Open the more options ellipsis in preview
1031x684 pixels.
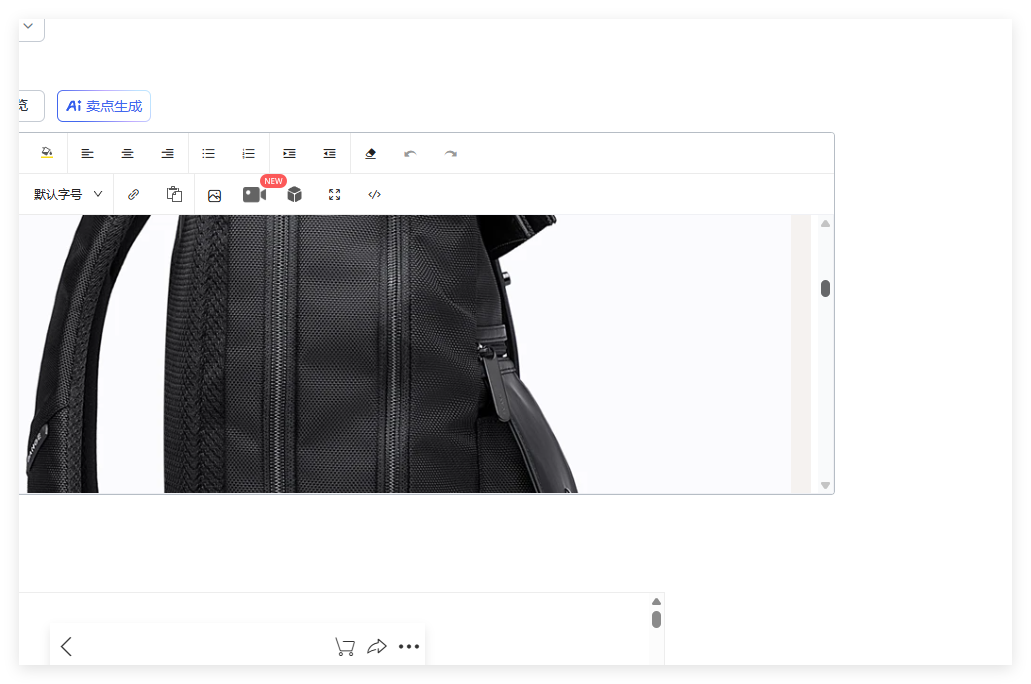[x=409, y=647]
